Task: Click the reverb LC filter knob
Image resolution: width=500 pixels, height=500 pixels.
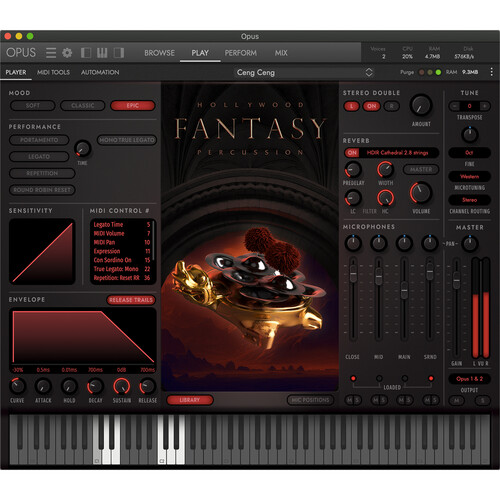Action: pos(353,198)
